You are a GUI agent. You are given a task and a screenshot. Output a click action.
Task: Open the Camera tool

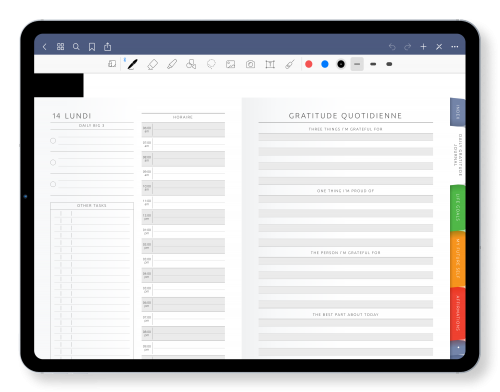pos(250,64)
